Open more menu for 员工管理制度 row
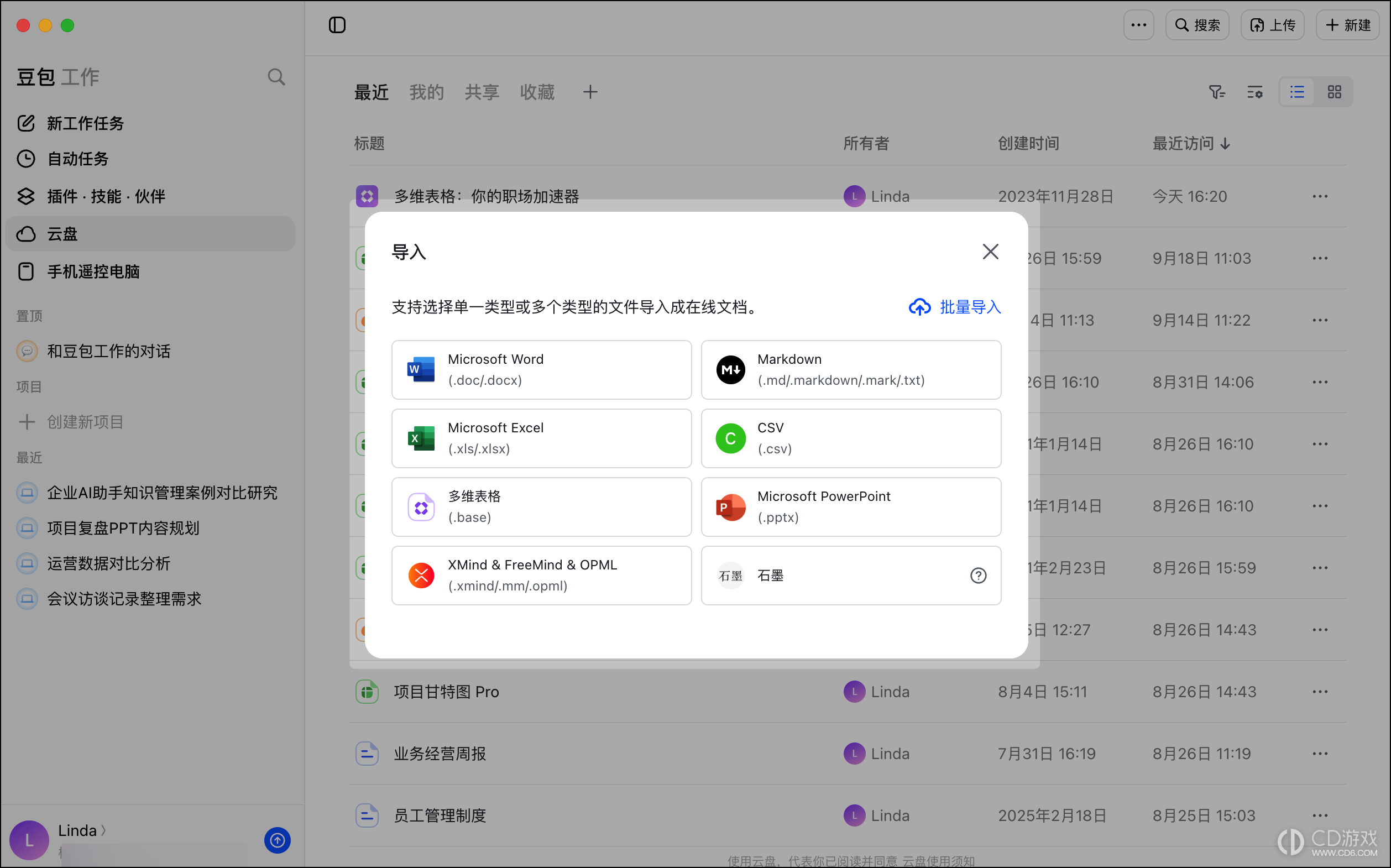Viewport: 1391px width, 868px height. [x=1320, y=816]
